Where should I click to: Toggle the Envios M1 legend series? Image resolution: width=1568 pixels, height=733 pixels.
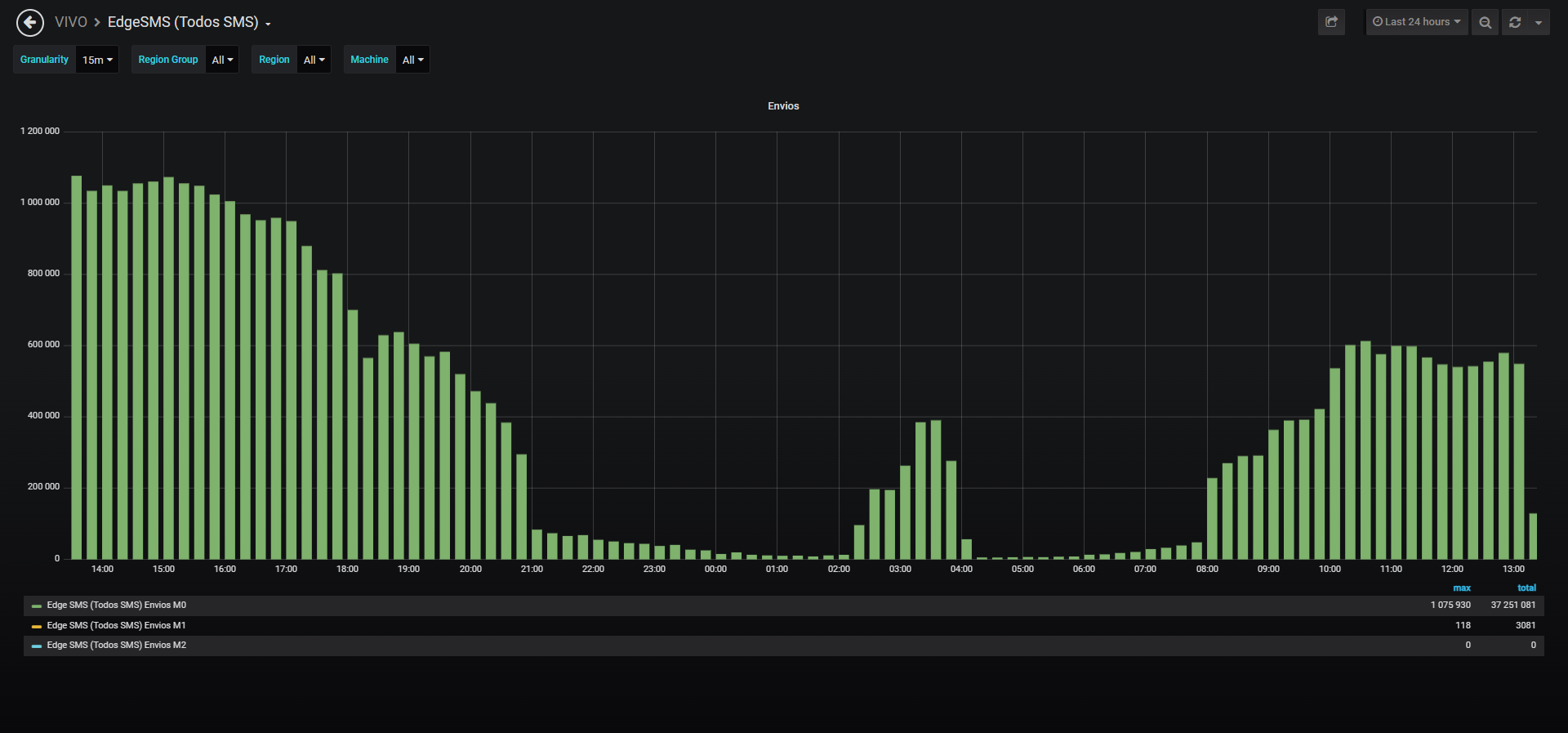coord(116,625)
